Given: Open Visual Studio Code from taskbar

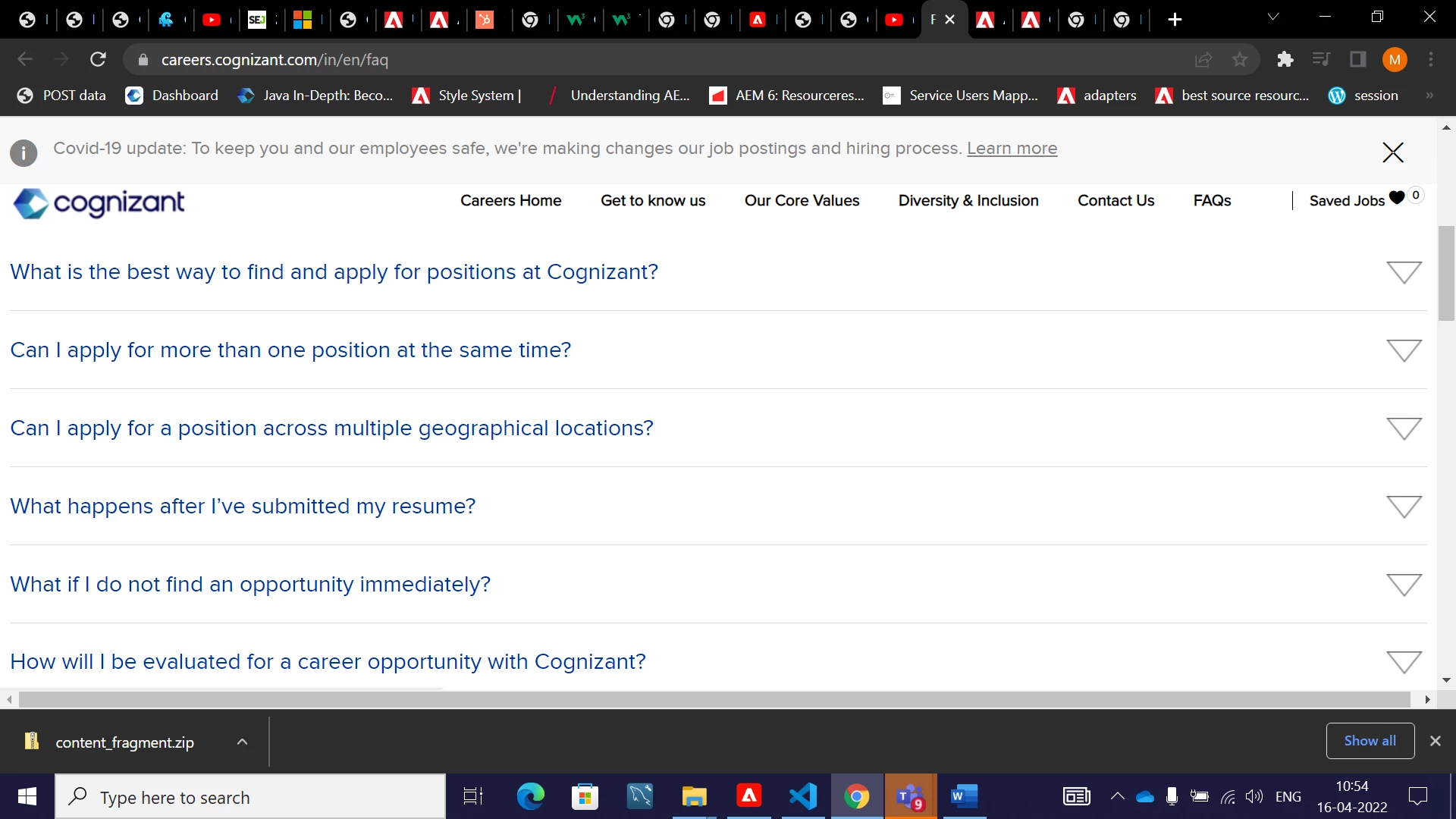Looking at the screenshot, I should (x=802, y=796).
